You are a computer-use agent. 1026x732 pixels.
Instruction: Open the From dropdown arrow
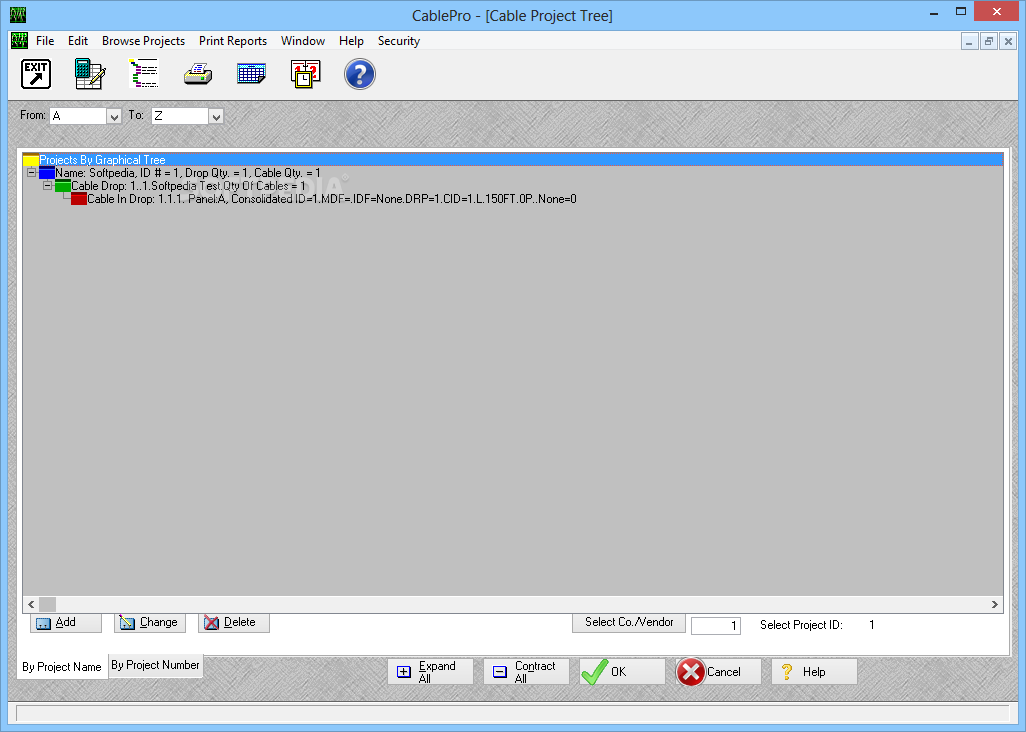click(x=114, y=116)
